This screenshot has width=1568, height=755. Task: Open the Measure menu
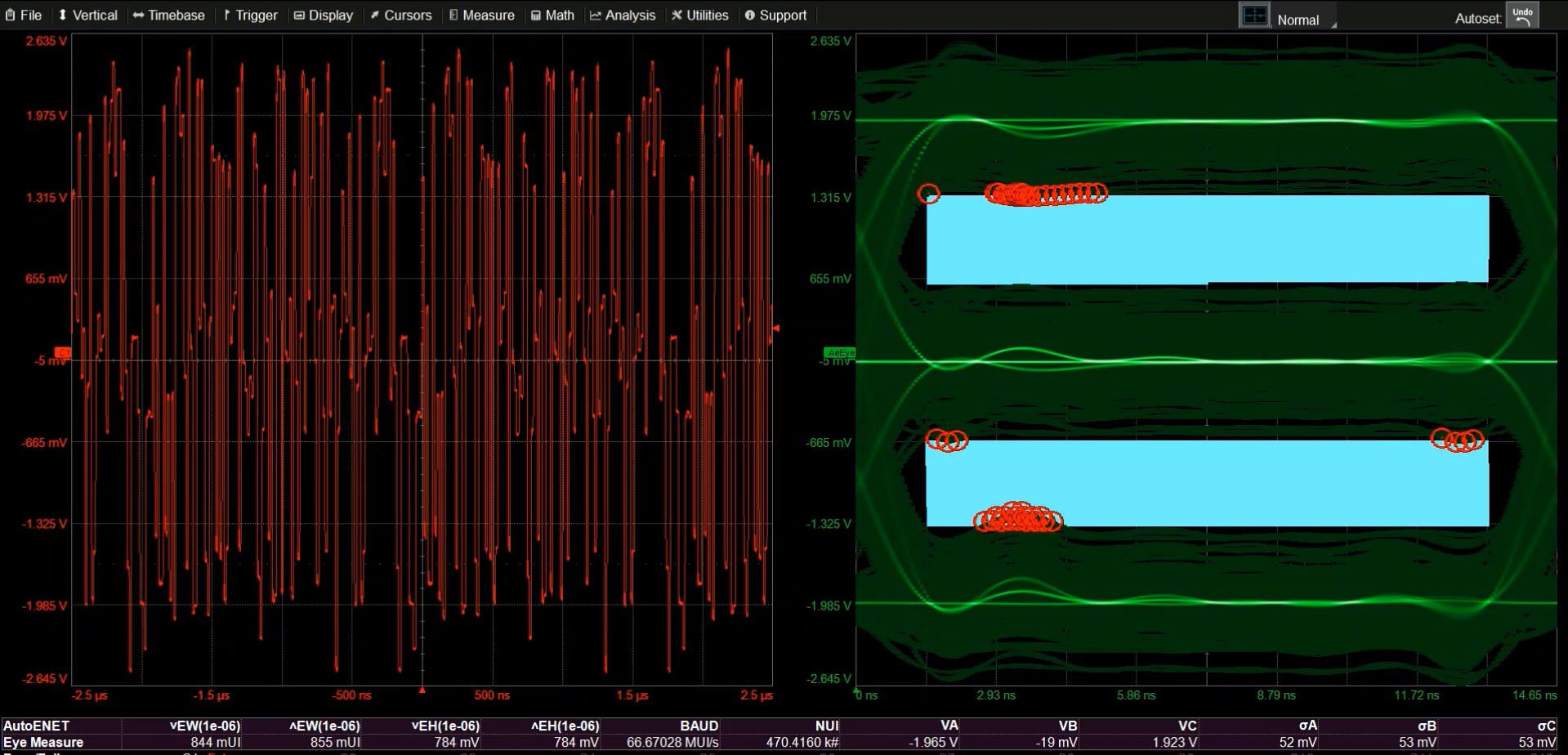point(481,16)
